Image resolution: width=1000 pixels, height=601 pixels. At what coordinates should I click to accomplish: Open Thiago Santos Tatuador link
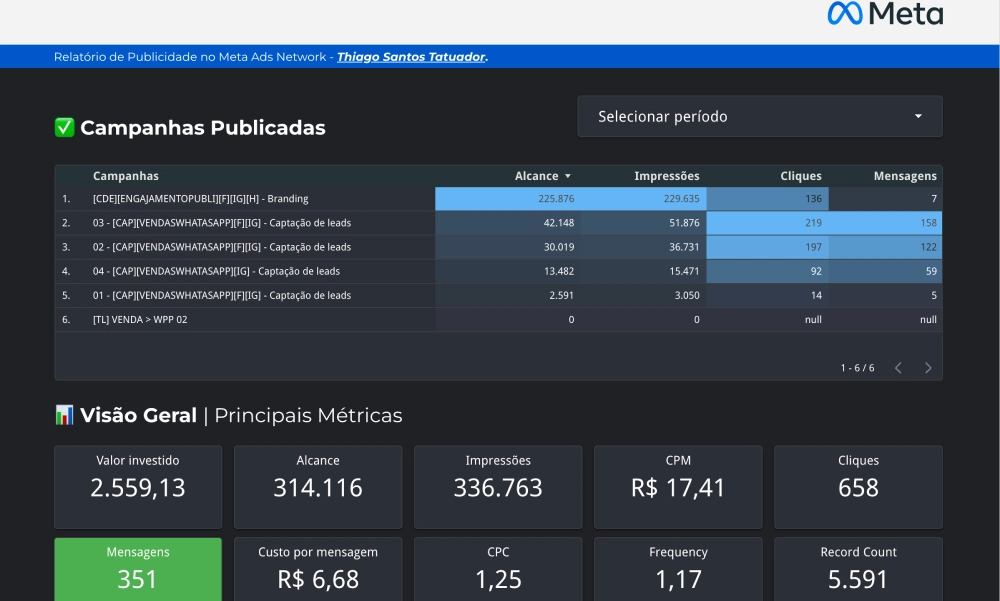(411, 57)
